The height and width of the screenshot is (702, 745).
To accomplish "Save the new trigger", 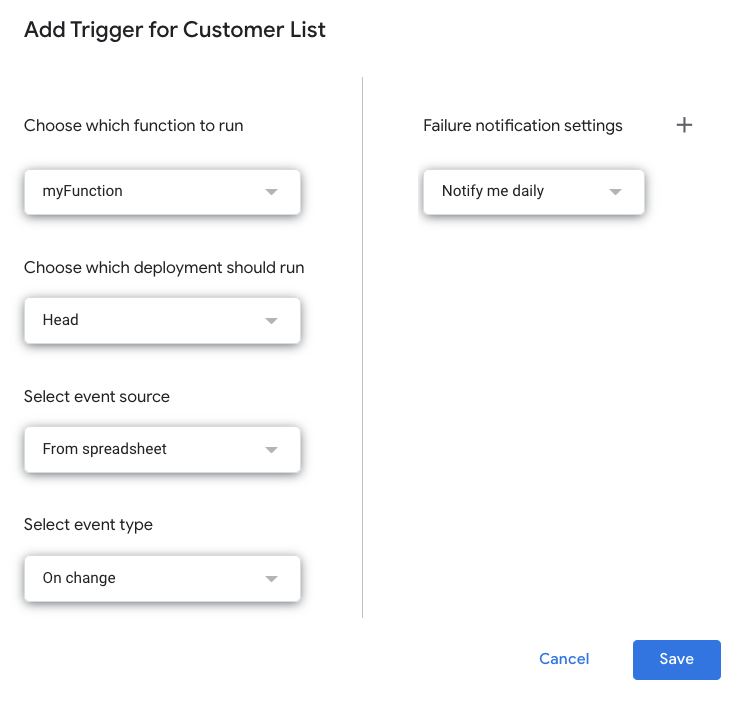I will [x=677, y=659].
